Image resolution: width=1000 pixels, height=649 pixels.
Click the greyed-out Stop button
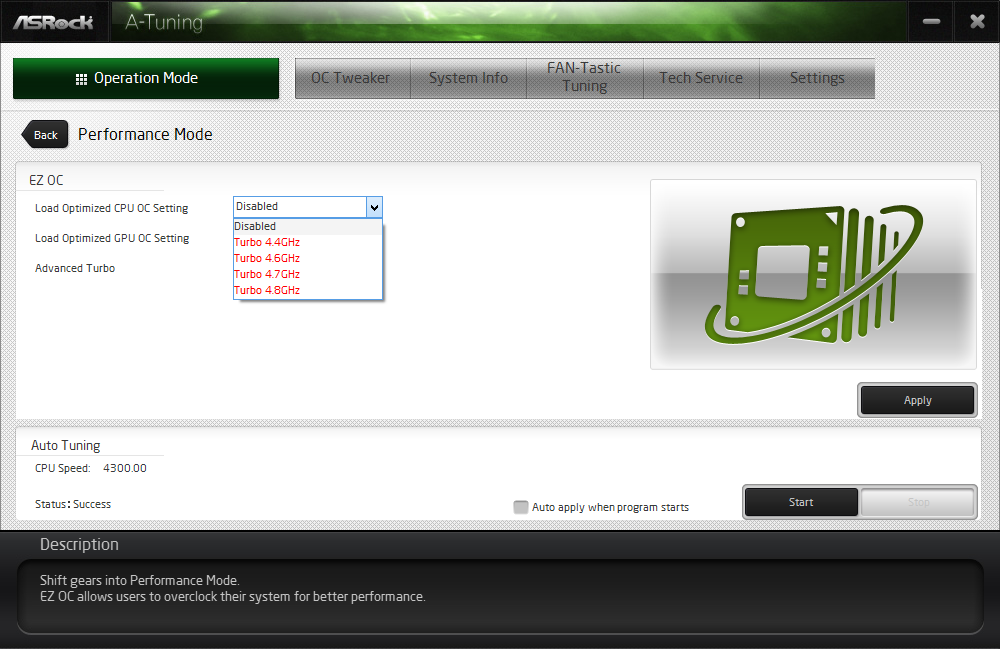[918, 502]
